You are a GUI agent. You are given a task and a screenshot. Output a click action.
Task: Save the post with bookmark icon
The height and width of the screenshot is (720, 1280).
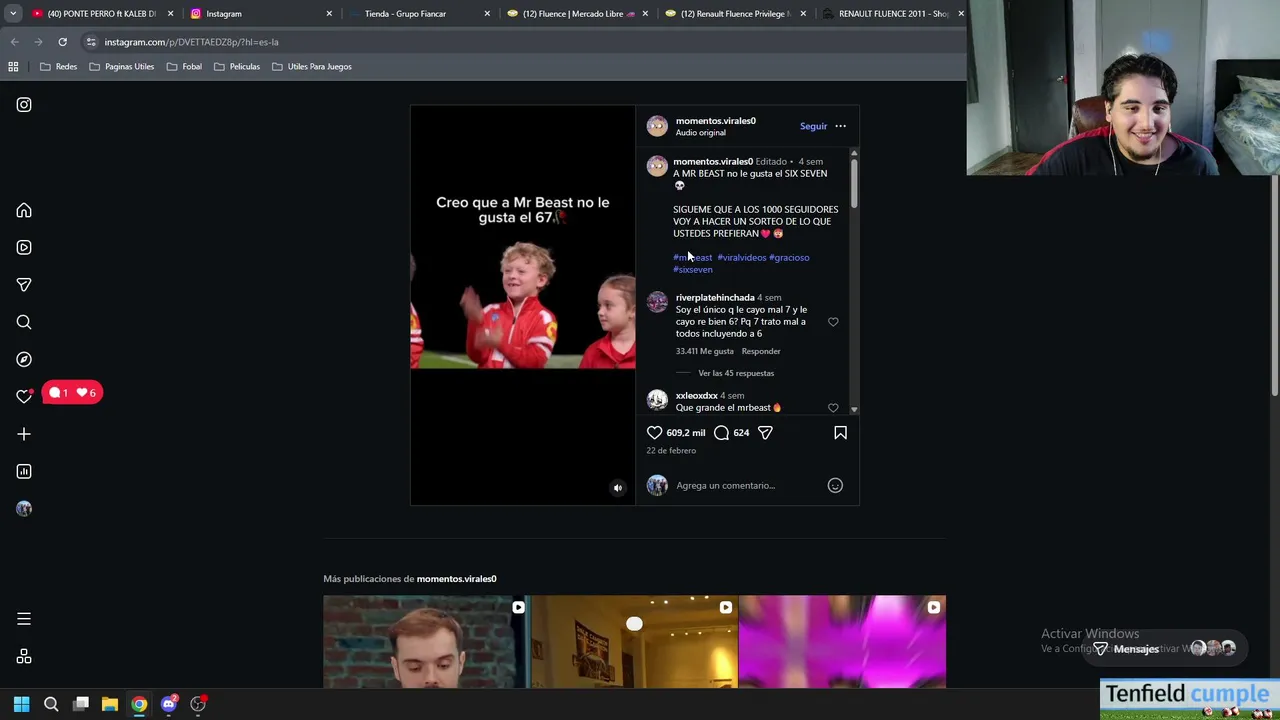click(840, 432)
